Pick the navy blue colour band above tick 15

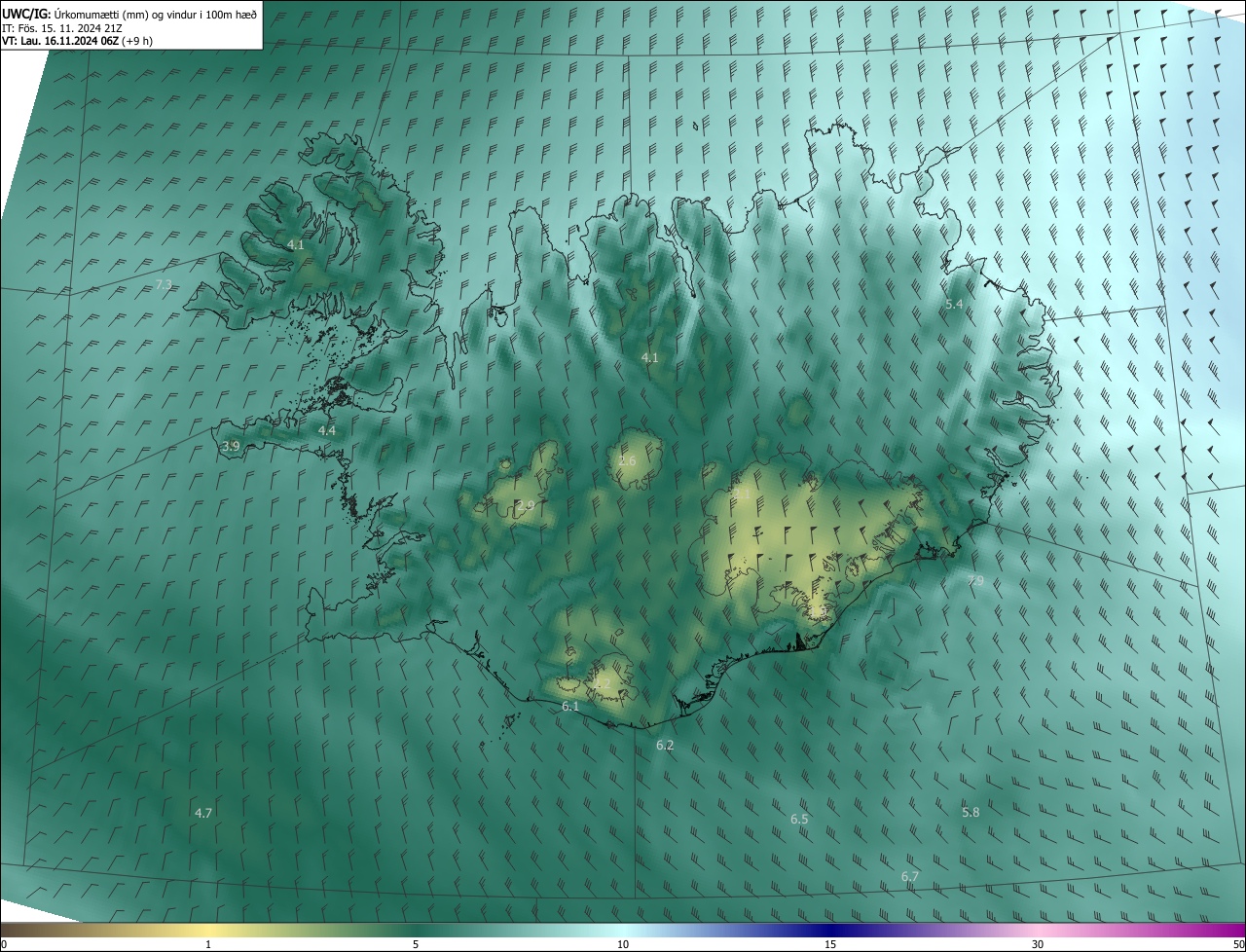click(x=830, y=930)
